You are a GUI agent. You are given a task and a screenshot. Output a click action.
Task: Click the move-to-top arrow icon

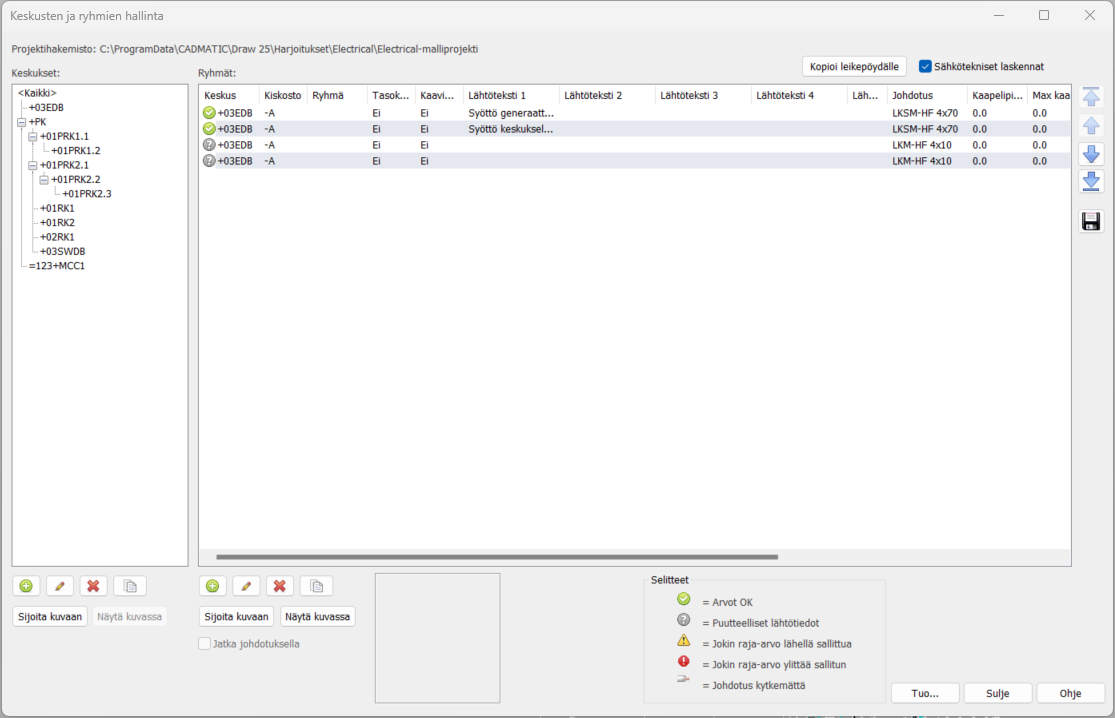coord(1091,97)
